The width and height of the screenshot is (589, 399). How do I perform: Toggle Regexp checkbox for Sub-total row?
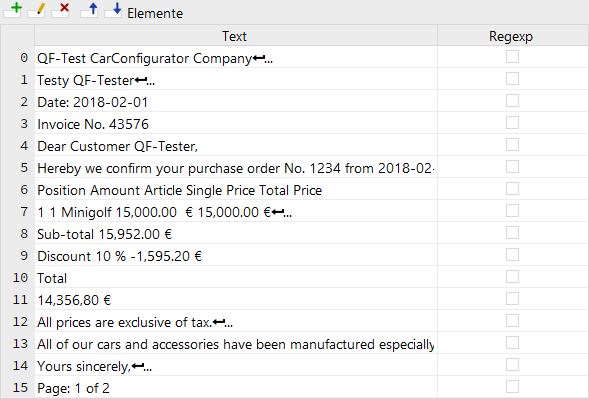[x=512, y=233]
